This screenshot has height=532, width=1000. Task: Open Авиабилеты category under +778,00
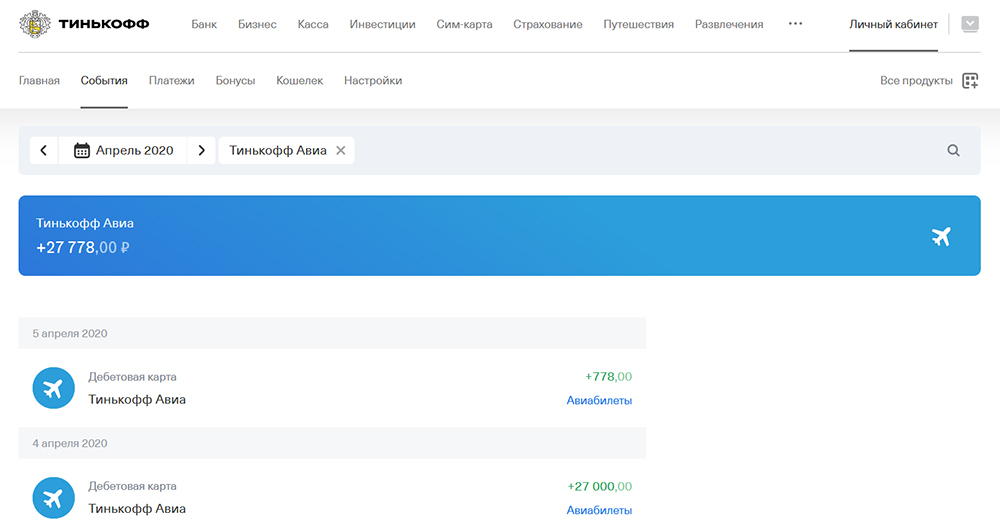click(x=599, y=401)
